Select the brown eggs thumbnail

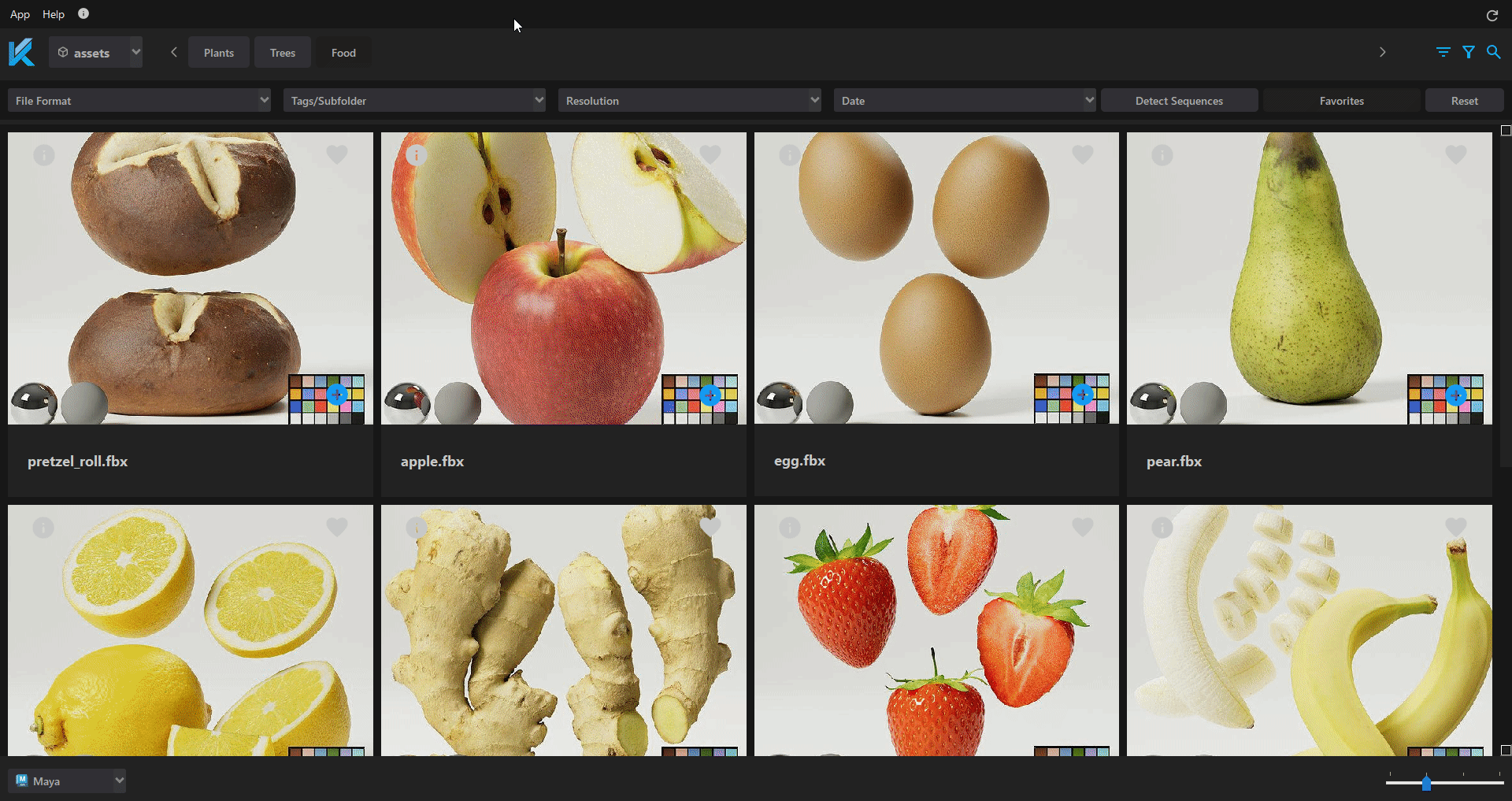(936, 278)
